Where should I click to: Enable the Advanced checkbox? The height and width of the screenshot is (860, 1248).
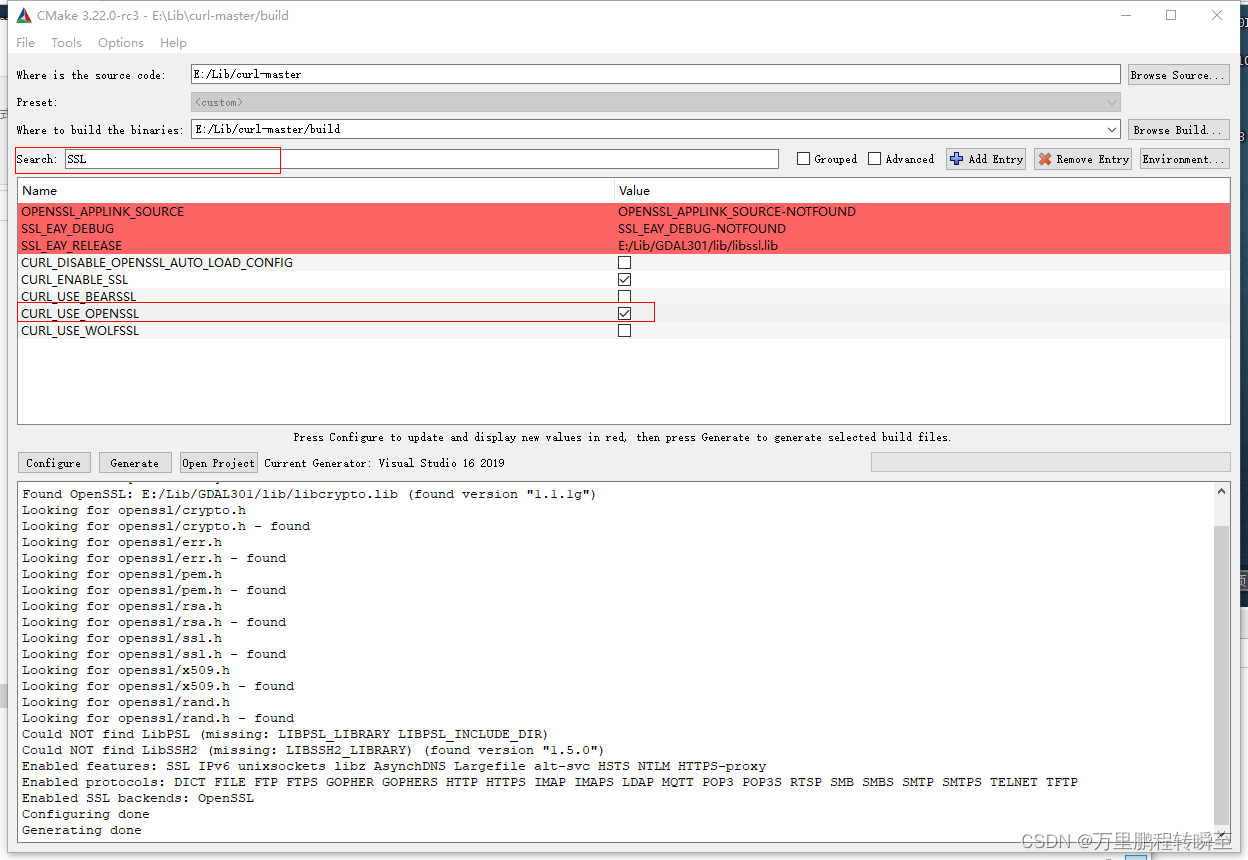coord(872,158)
